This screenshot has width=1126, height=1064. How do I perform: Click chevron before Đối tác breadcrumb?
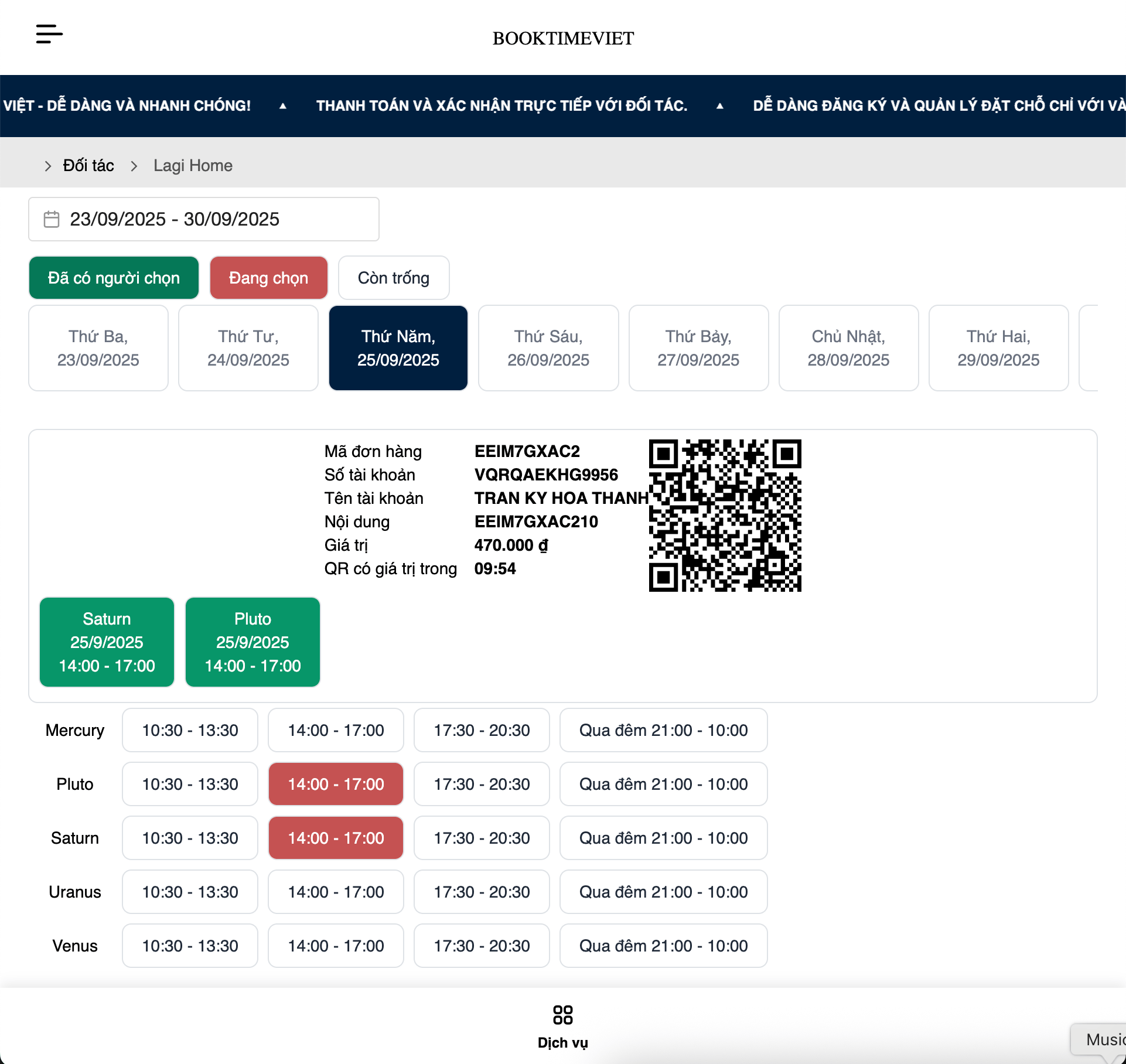[x=48, y=166]
